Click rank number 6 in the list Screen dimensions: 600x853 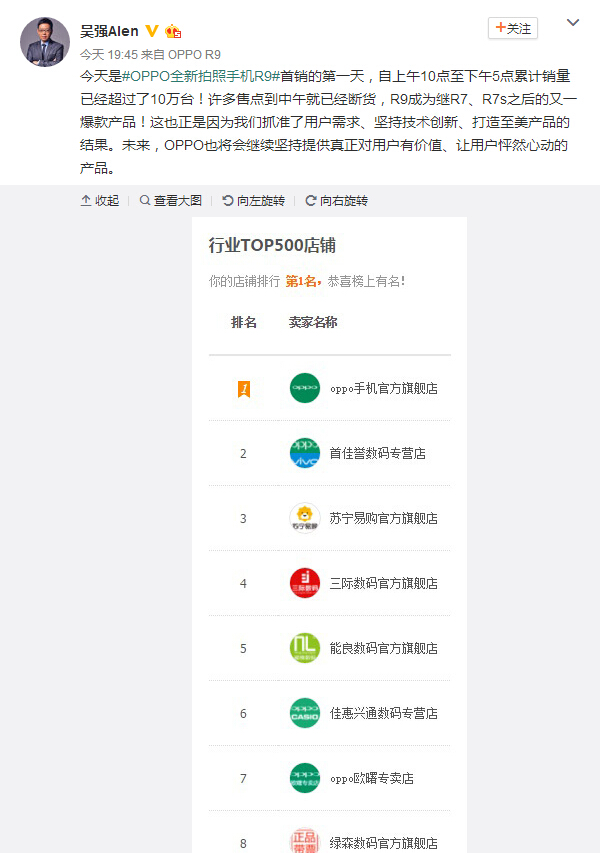243,714
